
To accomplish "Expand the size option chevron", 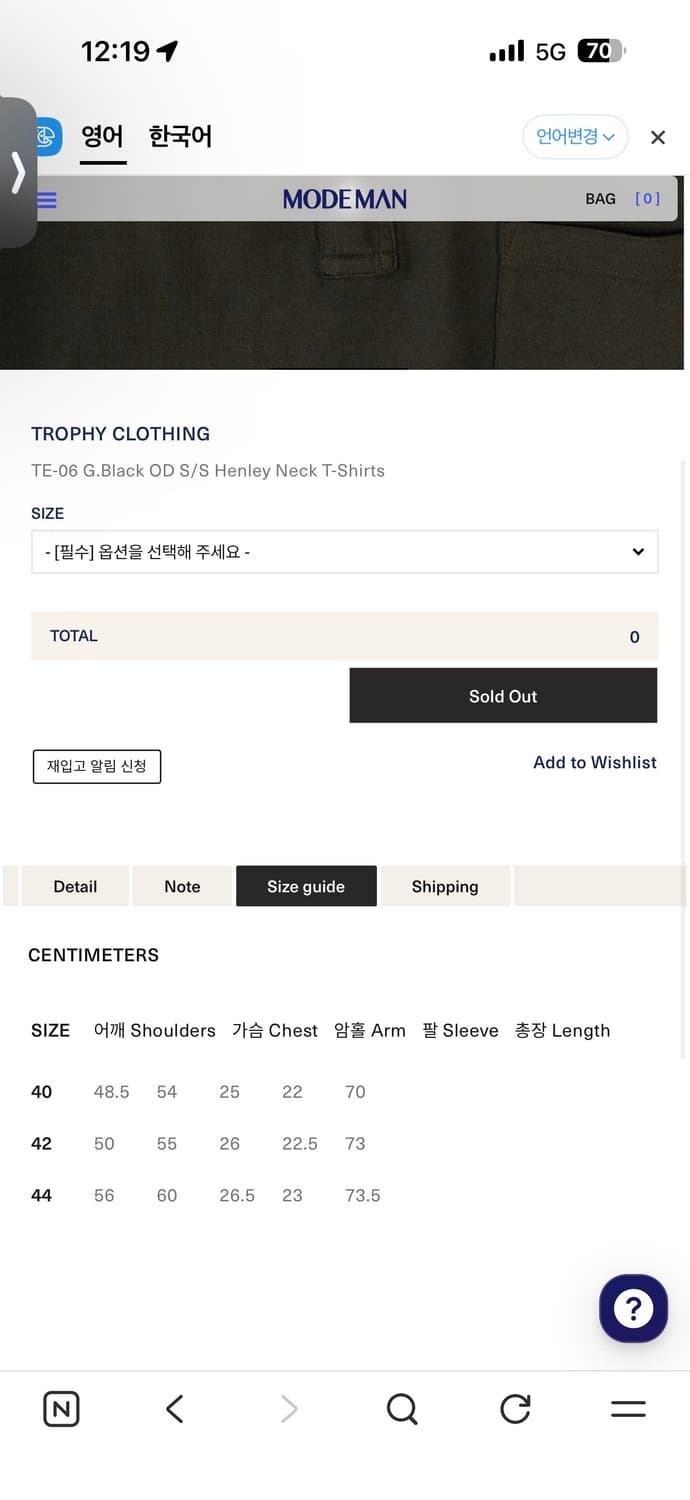I will [637, 551].
